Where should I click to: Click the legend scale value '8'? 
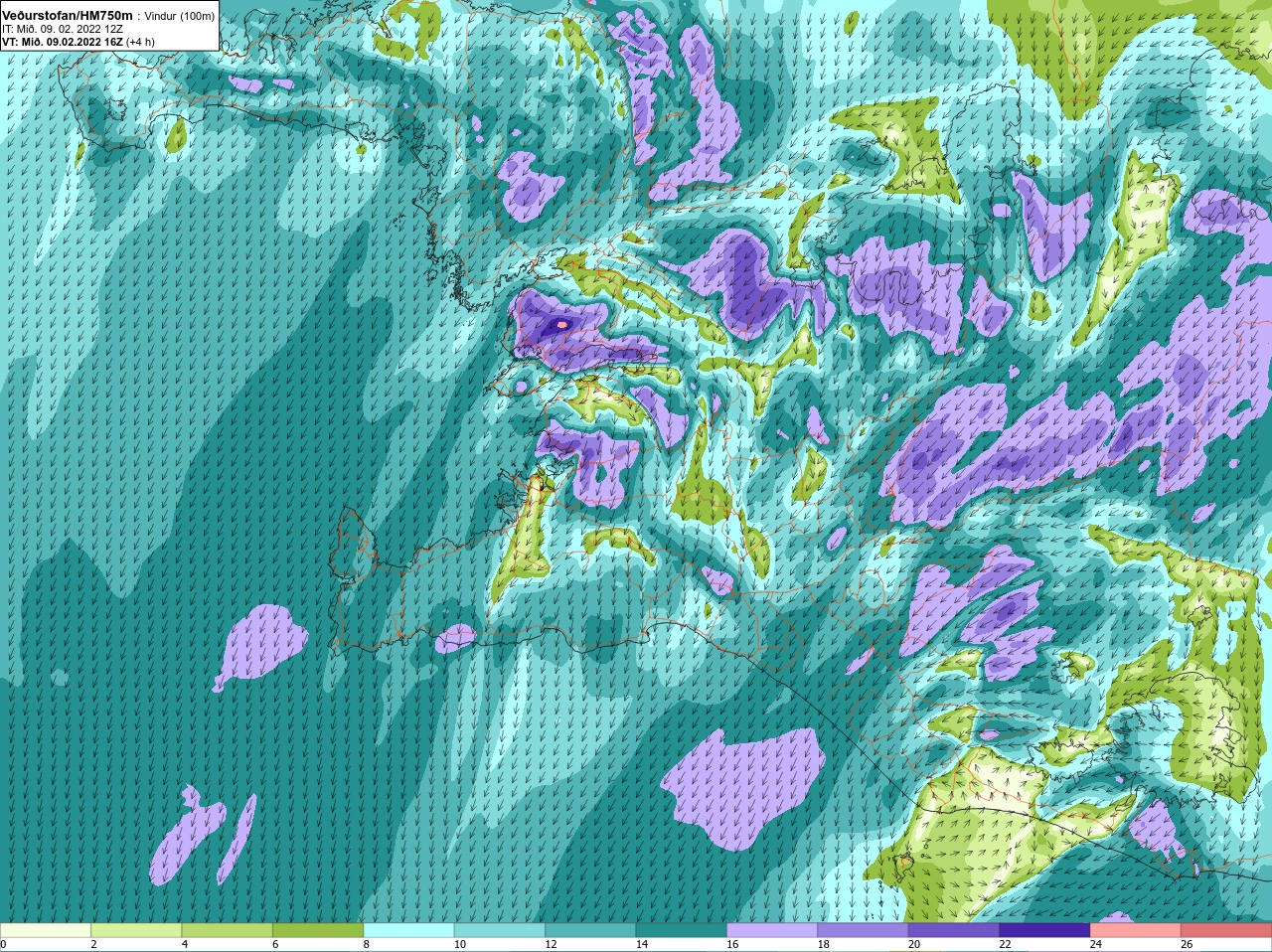(x=367, y=945)
